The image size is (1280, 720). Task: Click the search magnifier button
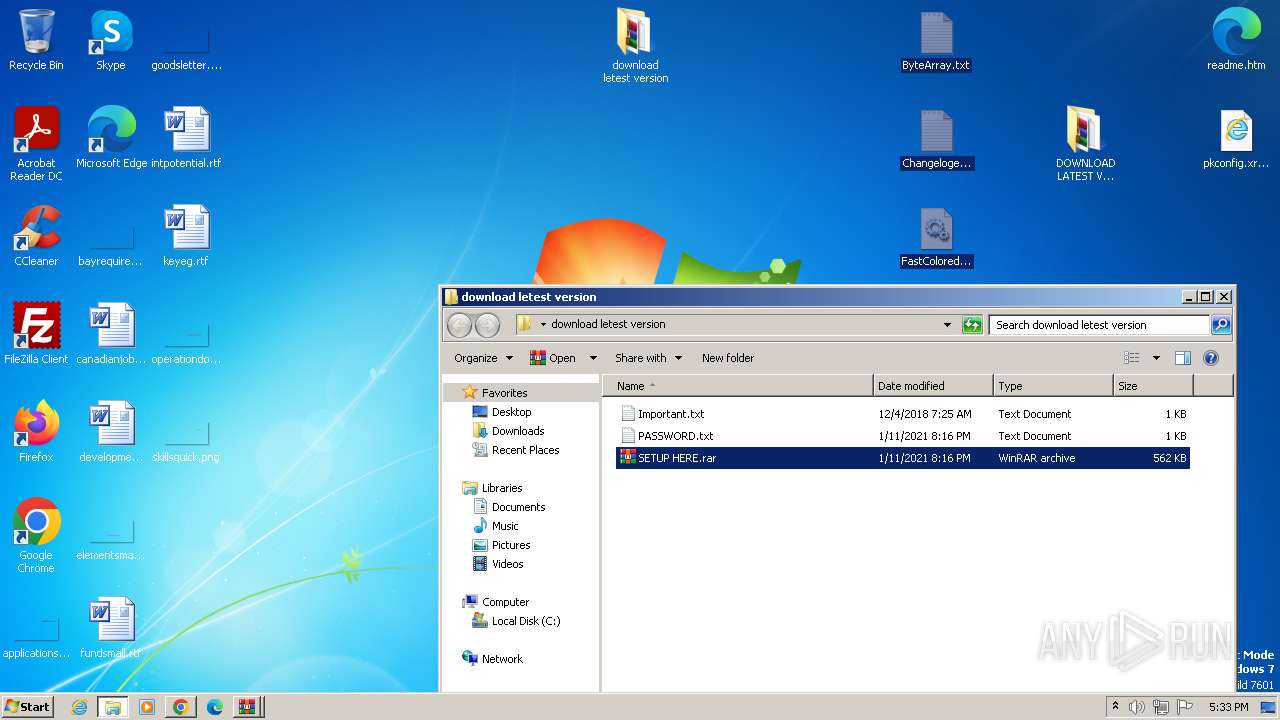[x=1220, y=325]
